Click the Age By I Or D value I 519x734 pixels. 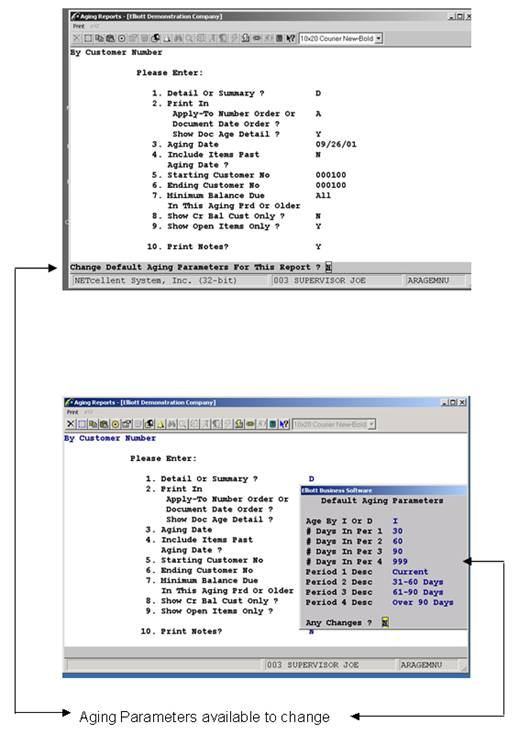click(395, 521)
